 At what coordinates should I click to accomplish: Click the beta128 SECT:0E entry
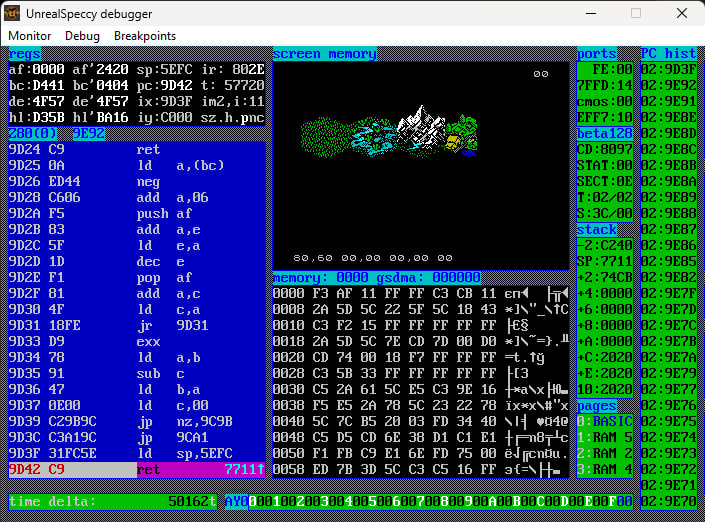(x=605, y=182)
